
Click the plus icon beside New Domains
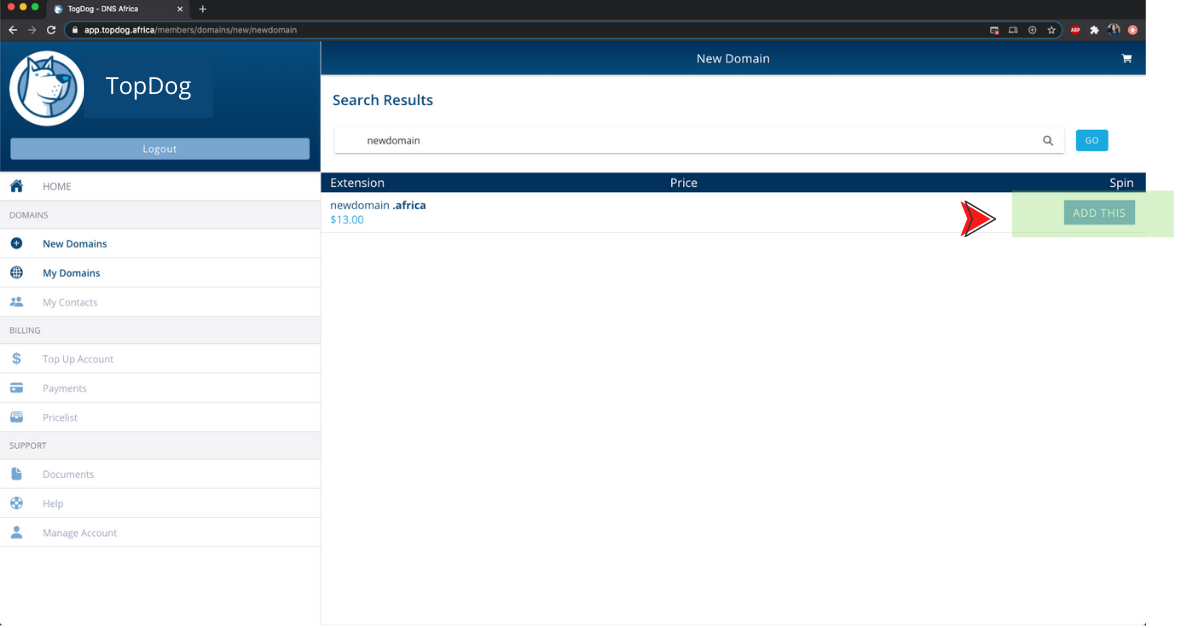coord(17,243)
